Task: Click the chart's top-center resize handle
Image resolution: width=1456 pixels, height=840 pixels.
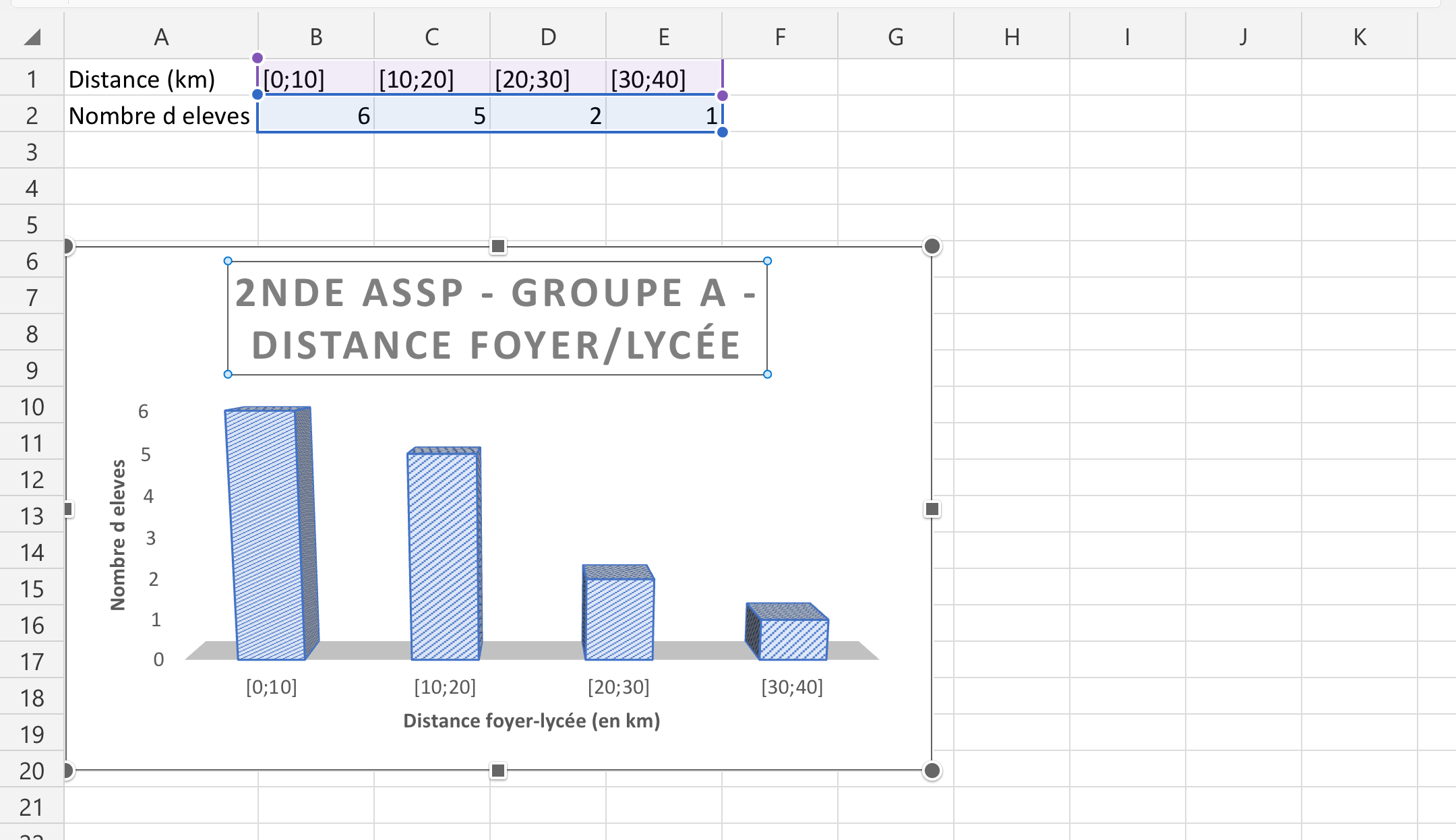Action: (x=498, y=247)
